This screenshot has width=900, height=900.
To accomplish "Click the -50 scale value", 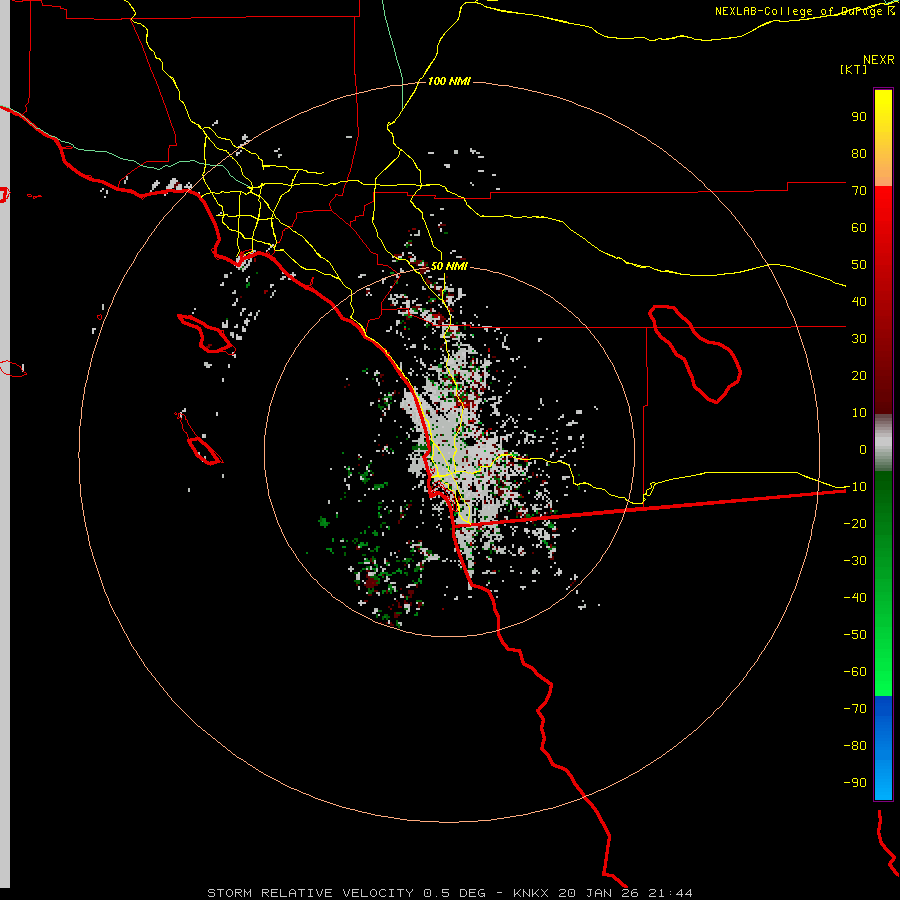I will pyautogui.click(x=855, y=635).
